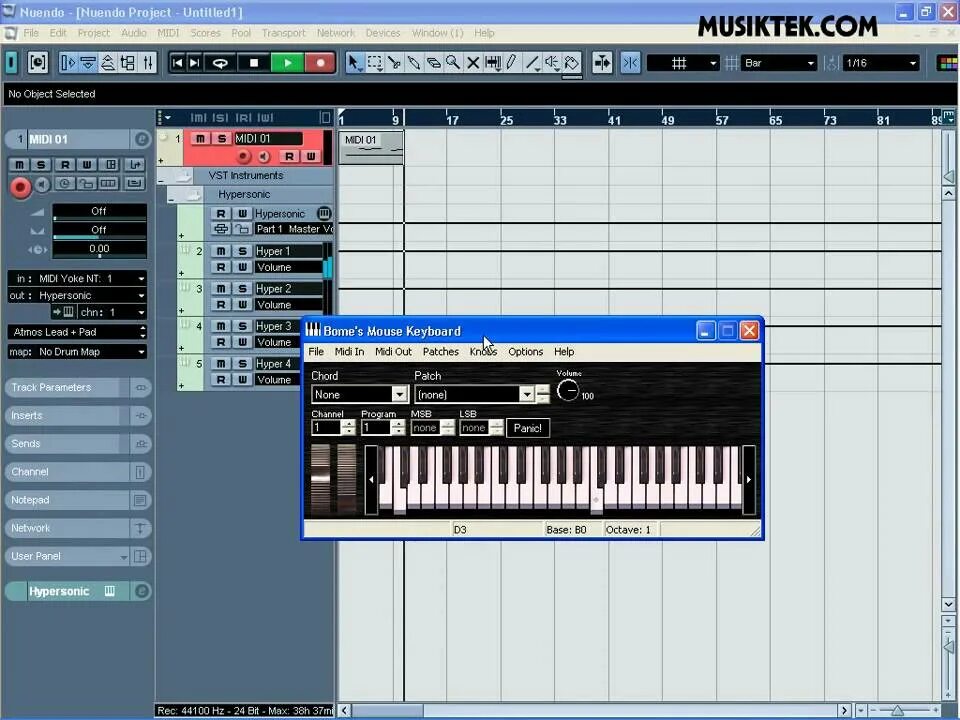Screen dimensions: 960x720
Task: Mute the Hyper 1 track
Action: pyautogui.click(x=221, y=251)
